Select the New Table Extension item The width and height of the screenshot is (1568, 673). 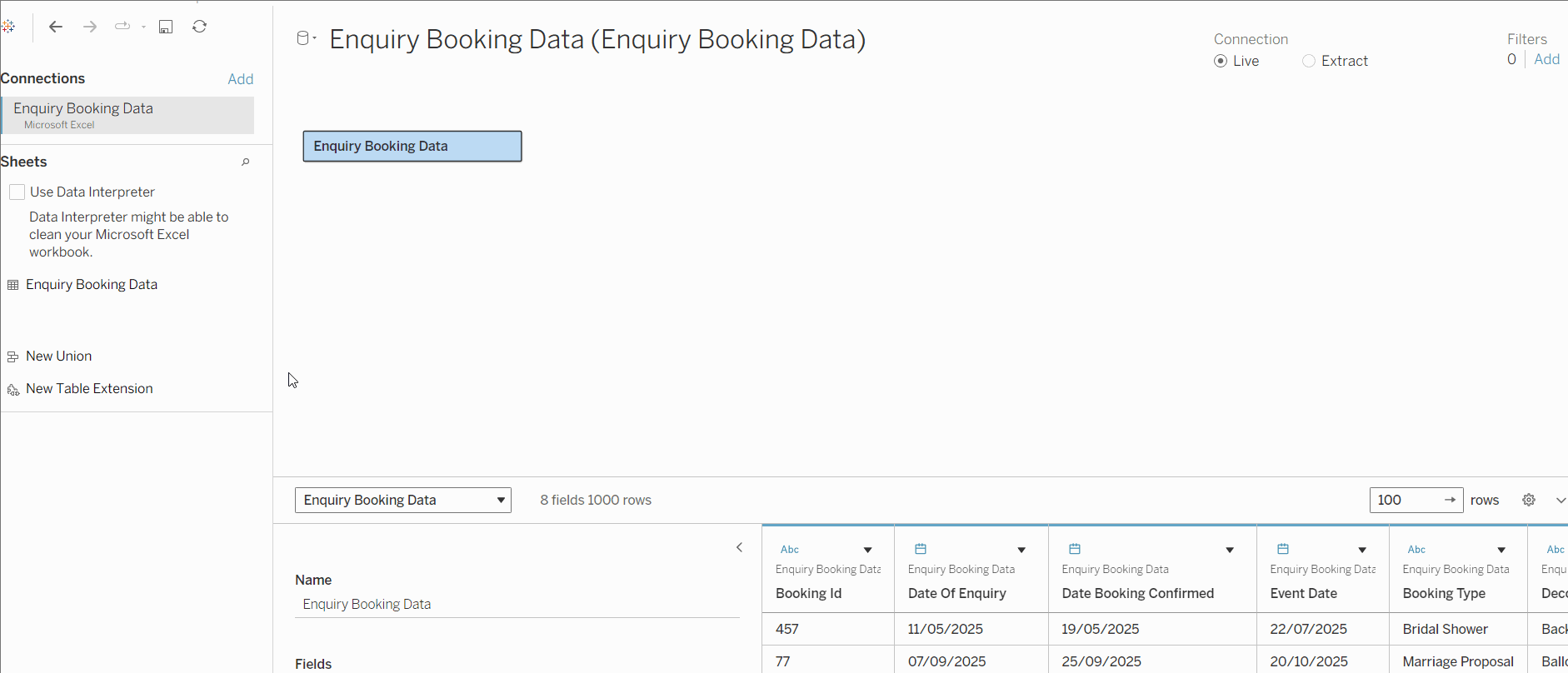click(89, 389)
